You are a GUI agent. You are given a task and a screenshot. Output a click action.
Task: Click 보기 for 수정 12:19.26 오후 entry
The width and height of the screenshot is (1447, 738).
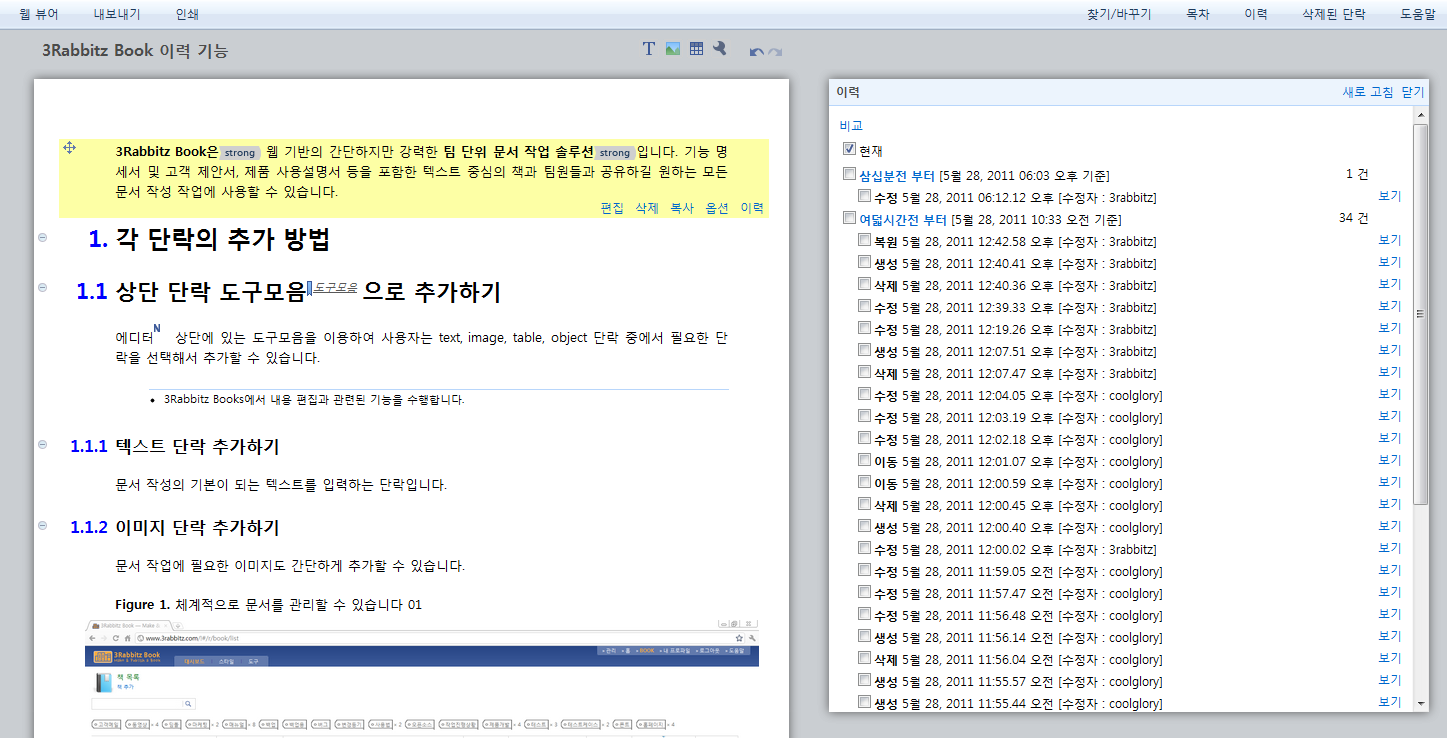pos(1390,328)
